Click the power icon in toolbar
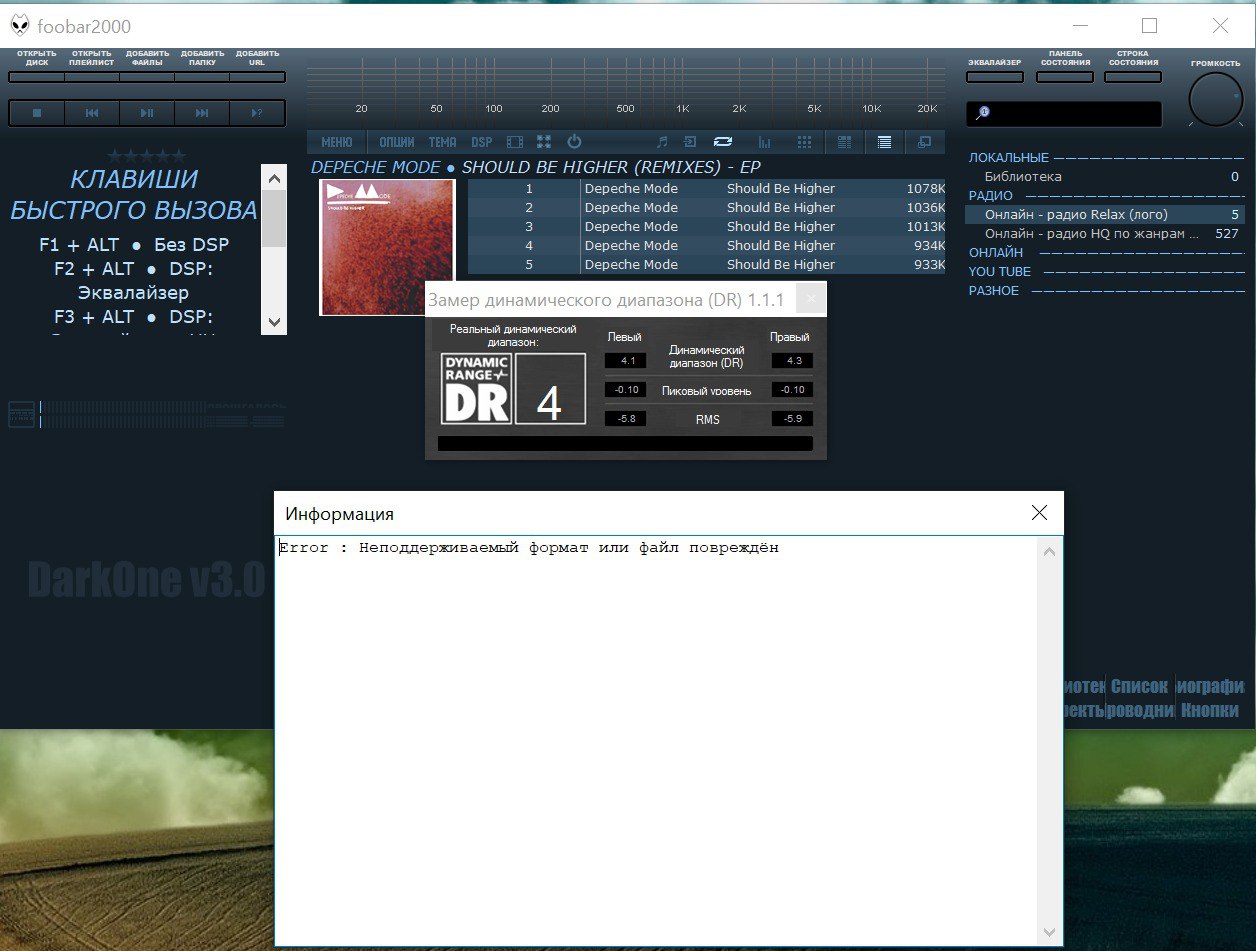 click(574, 142)
